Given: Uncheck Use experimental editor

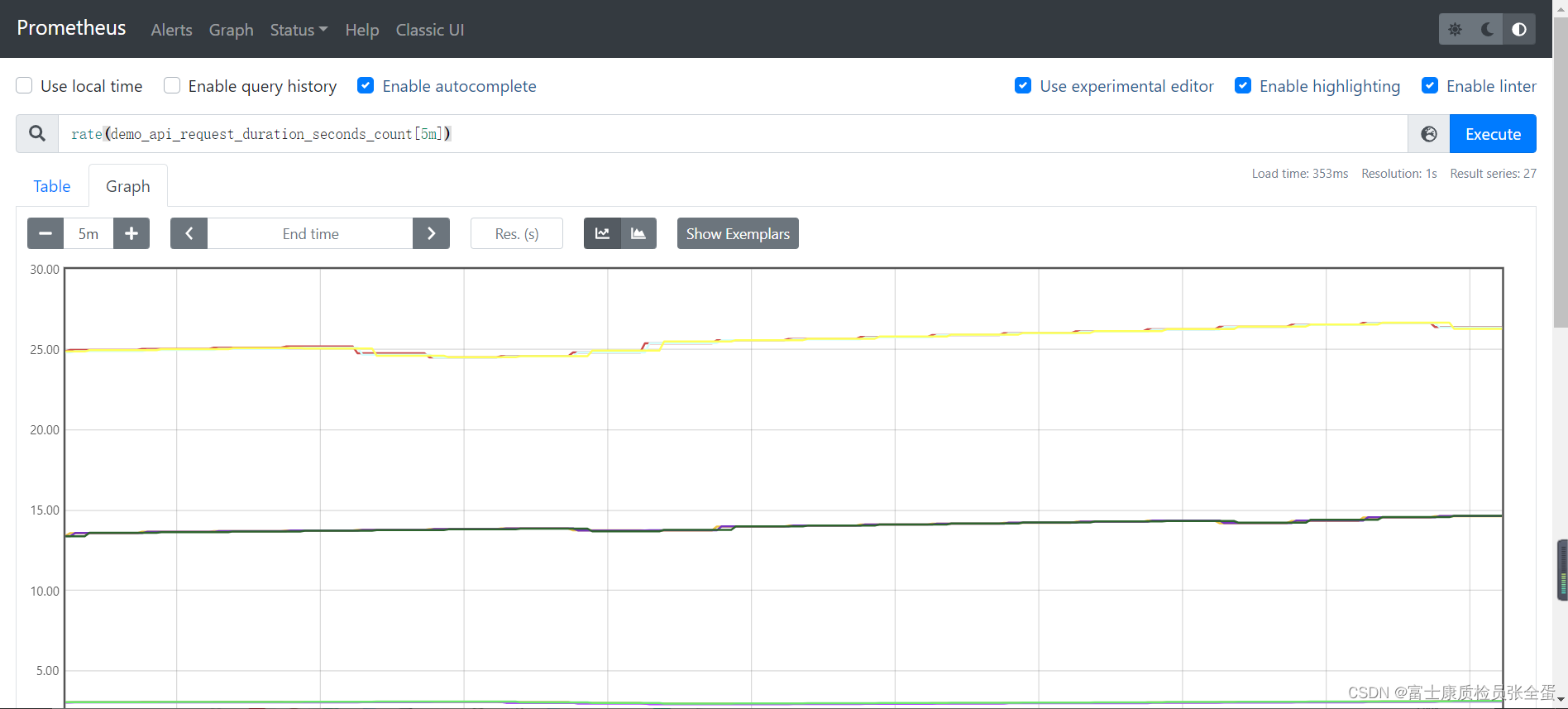Looking at the screenshot, I should [1023, 85].
